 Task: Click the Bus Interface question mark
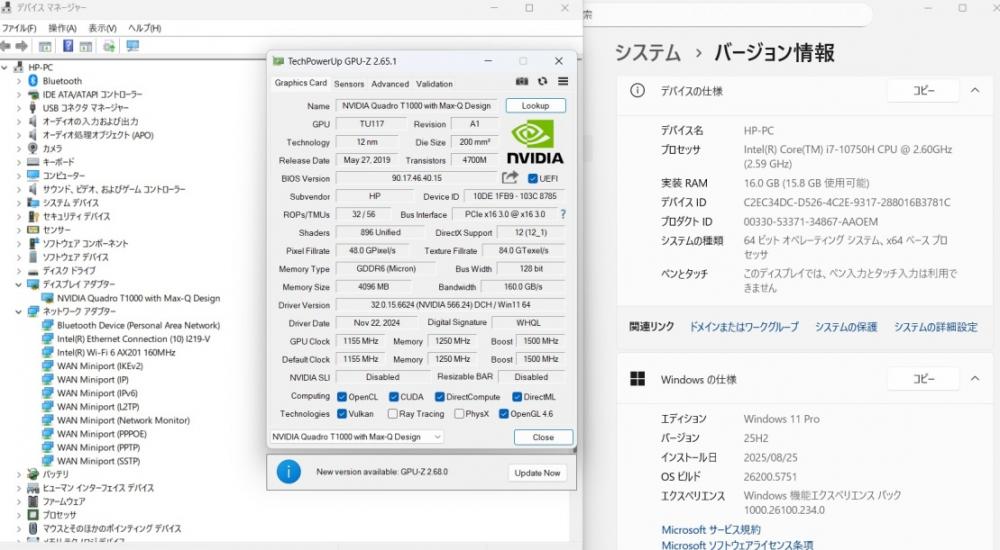coord(562,214)
